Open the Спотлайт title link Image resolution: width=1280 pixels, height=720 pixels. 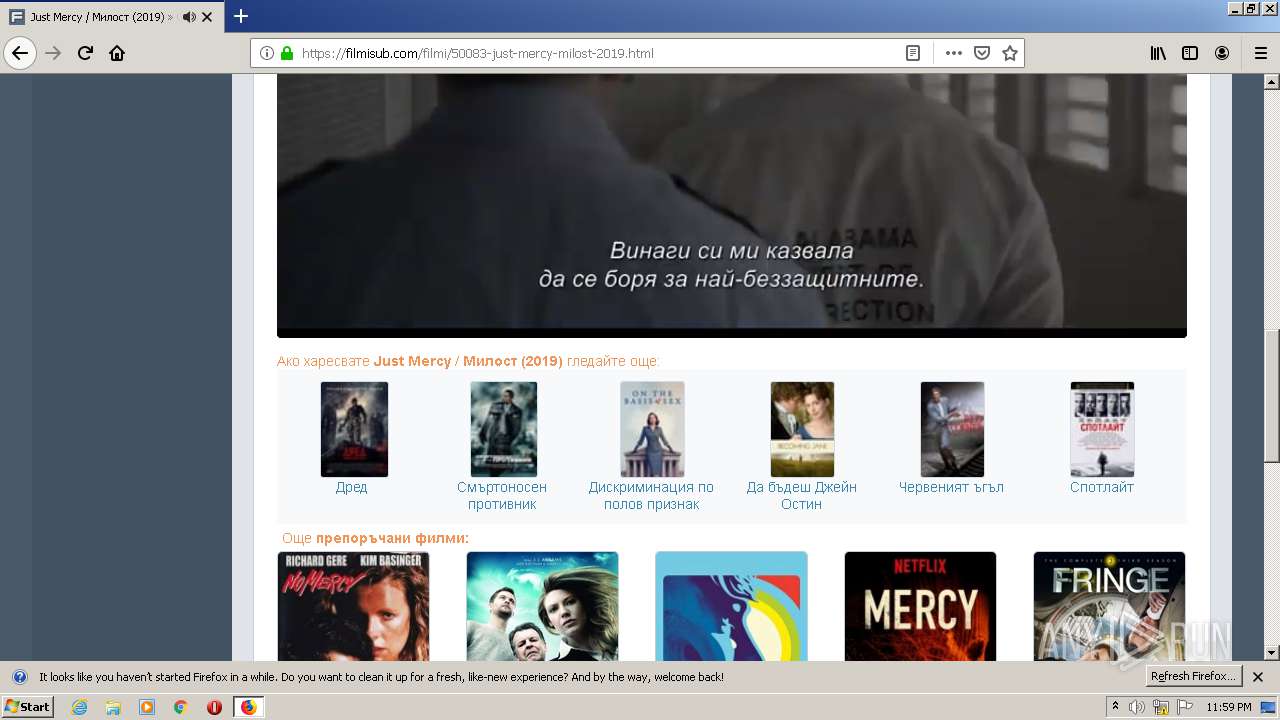coord(1102,487)
